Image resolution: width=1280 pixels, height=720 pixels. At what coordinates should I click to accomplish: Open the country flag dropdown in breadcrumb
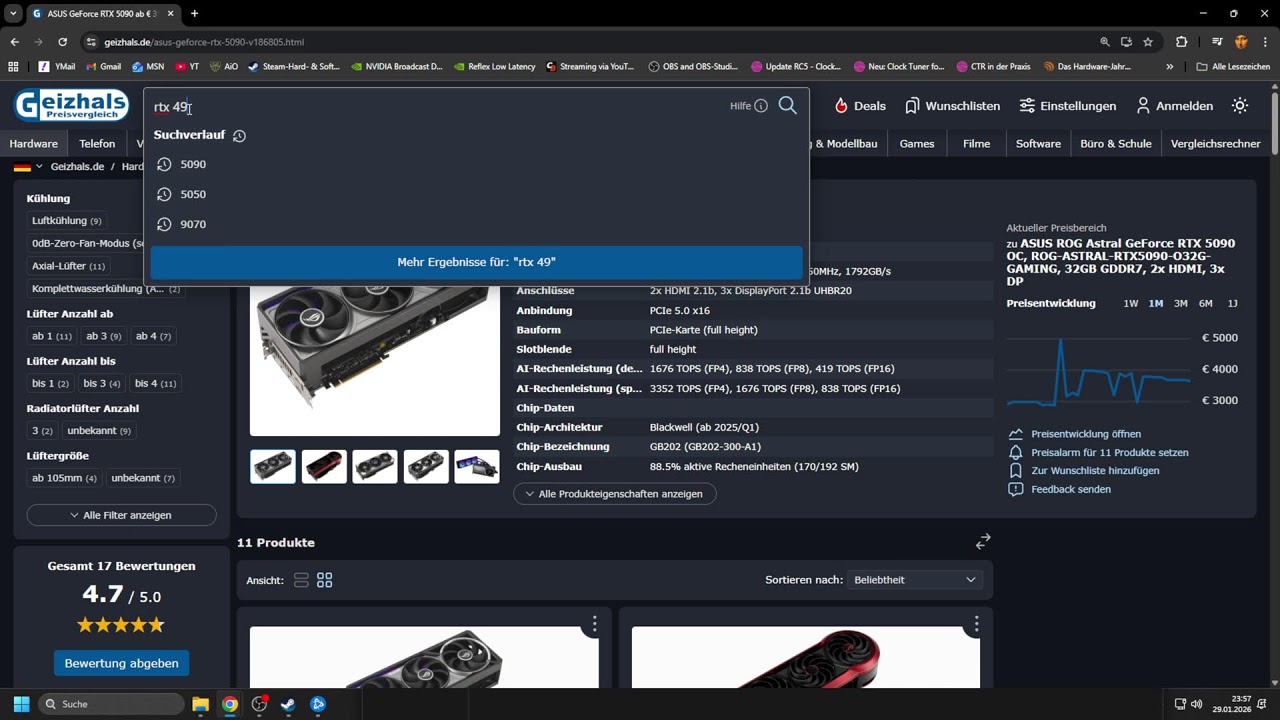click(x=28, y=167)
